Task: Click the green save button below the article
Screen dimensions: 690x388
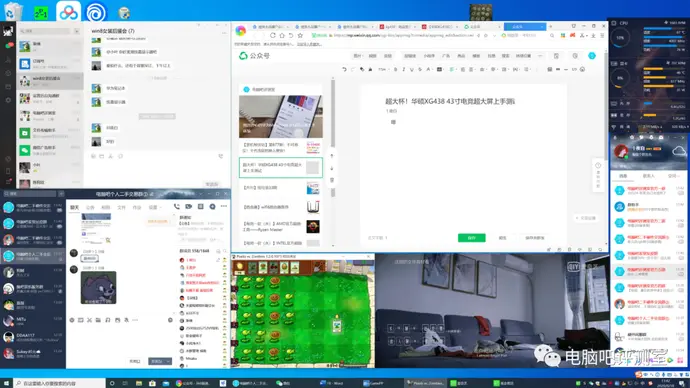Action: pyautogui.click(x=471, y=238)
